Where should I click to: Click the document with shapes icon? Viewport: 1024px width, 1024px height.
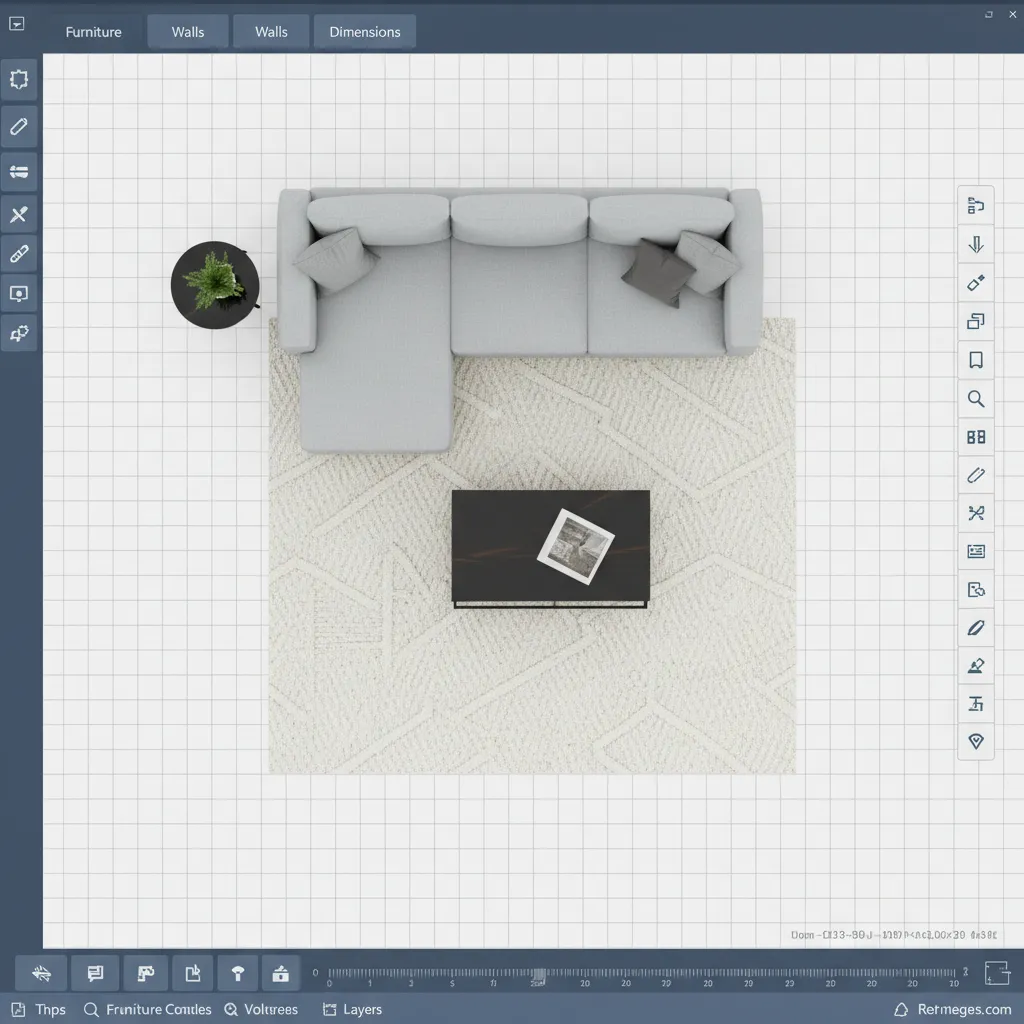(976, 590)
